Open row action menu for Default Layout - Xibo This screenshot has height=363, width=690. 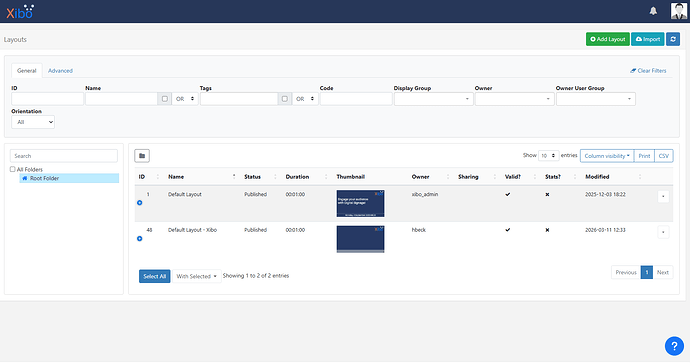point(663,232)
